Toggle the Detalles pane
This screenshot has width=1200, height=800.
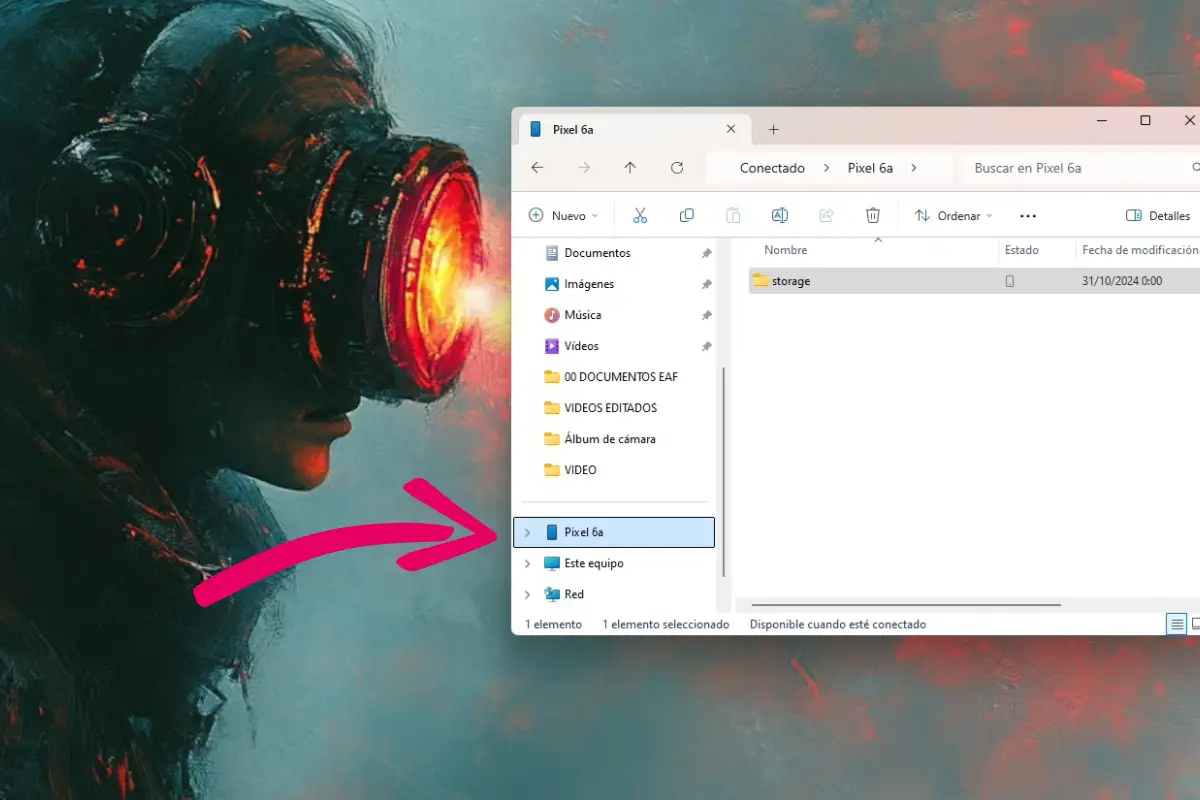[1158, 215]
